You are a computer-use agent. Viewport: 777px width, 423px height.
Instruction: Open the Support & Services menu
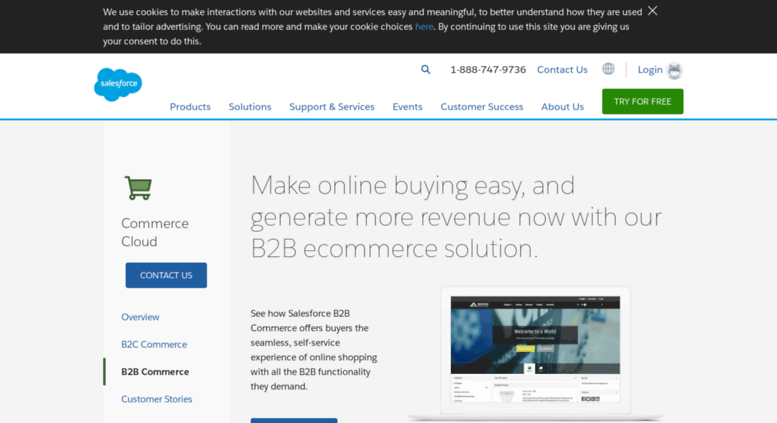332,106
